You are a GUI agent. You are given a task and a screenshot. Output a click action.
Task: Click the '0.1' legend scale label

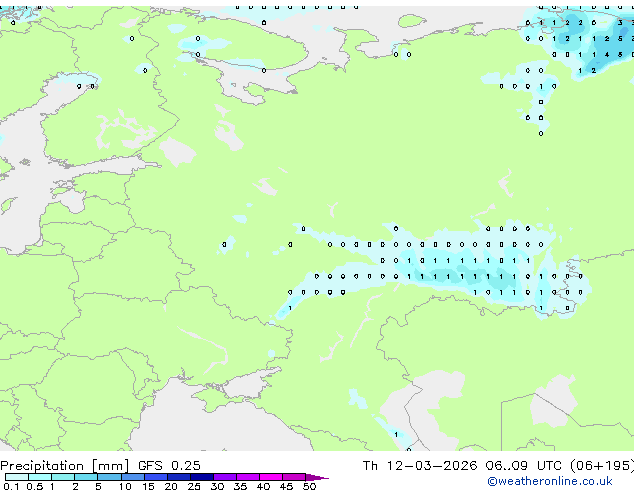click(11, 486)
